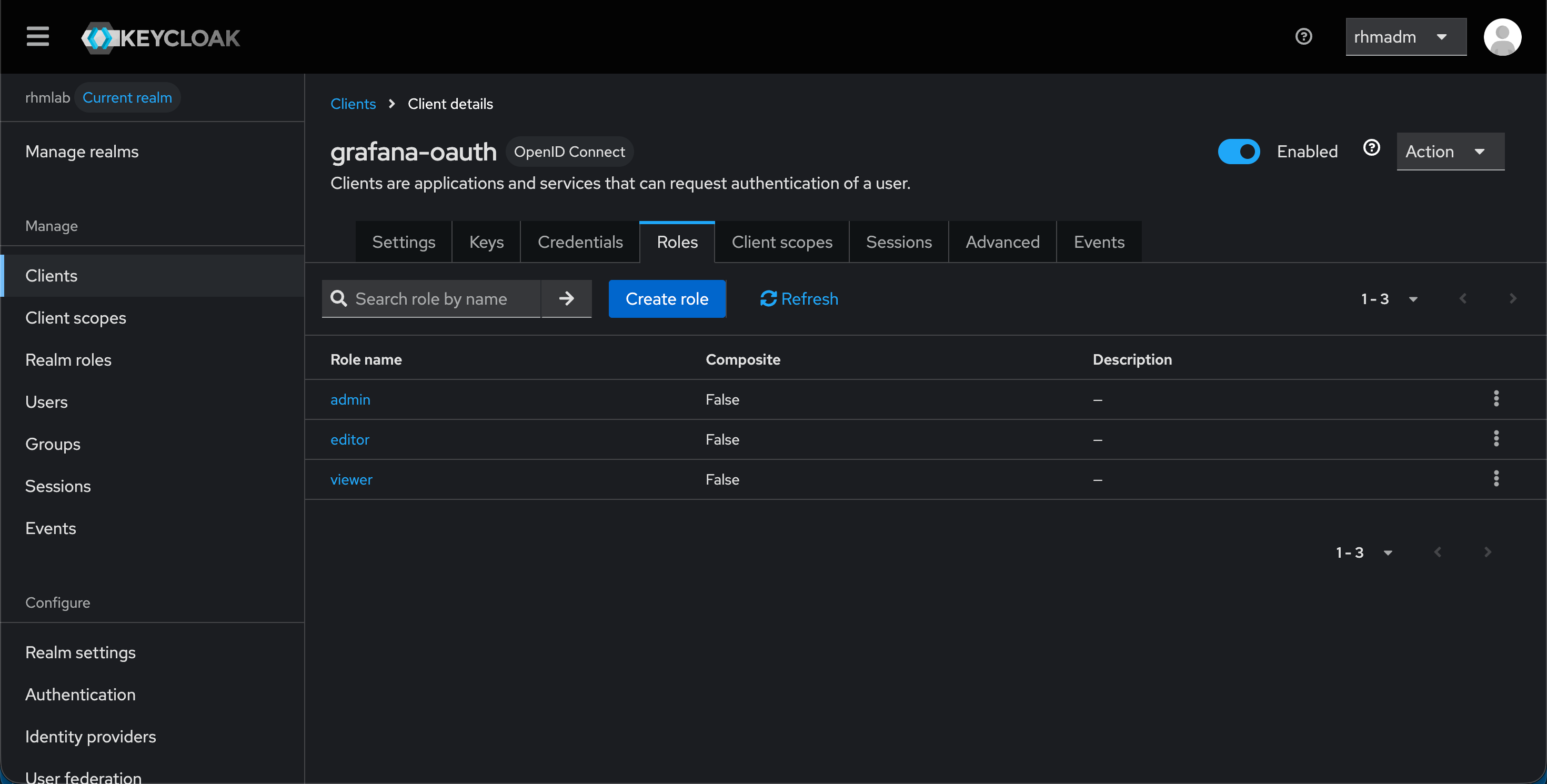Open the rhmadm user dropdown
The image size is (1547, 784).
[x=1406, y=37]
